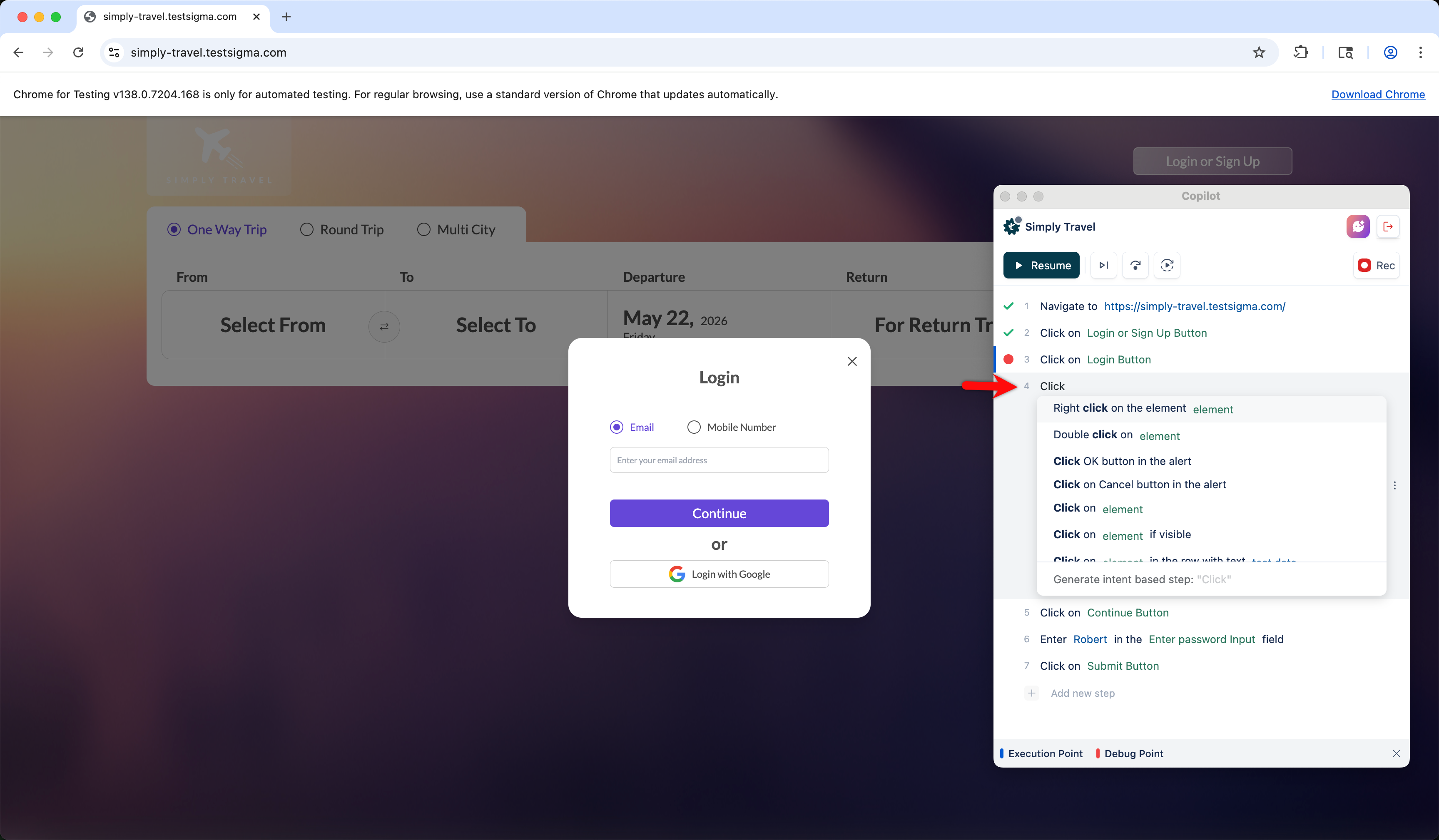Pick 'Click OK button in the alert' suggestion
This screenshot has width=1439, height=840.
click(x=1212, y=461)
